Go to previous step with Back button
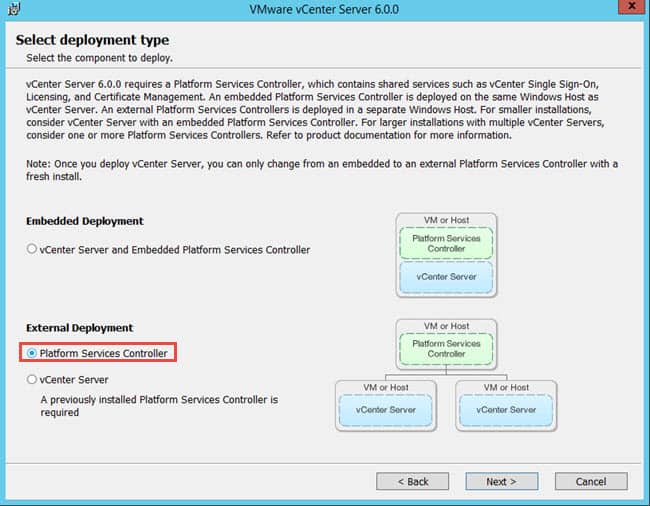650x506 pixels. click(x=412, y=481)
